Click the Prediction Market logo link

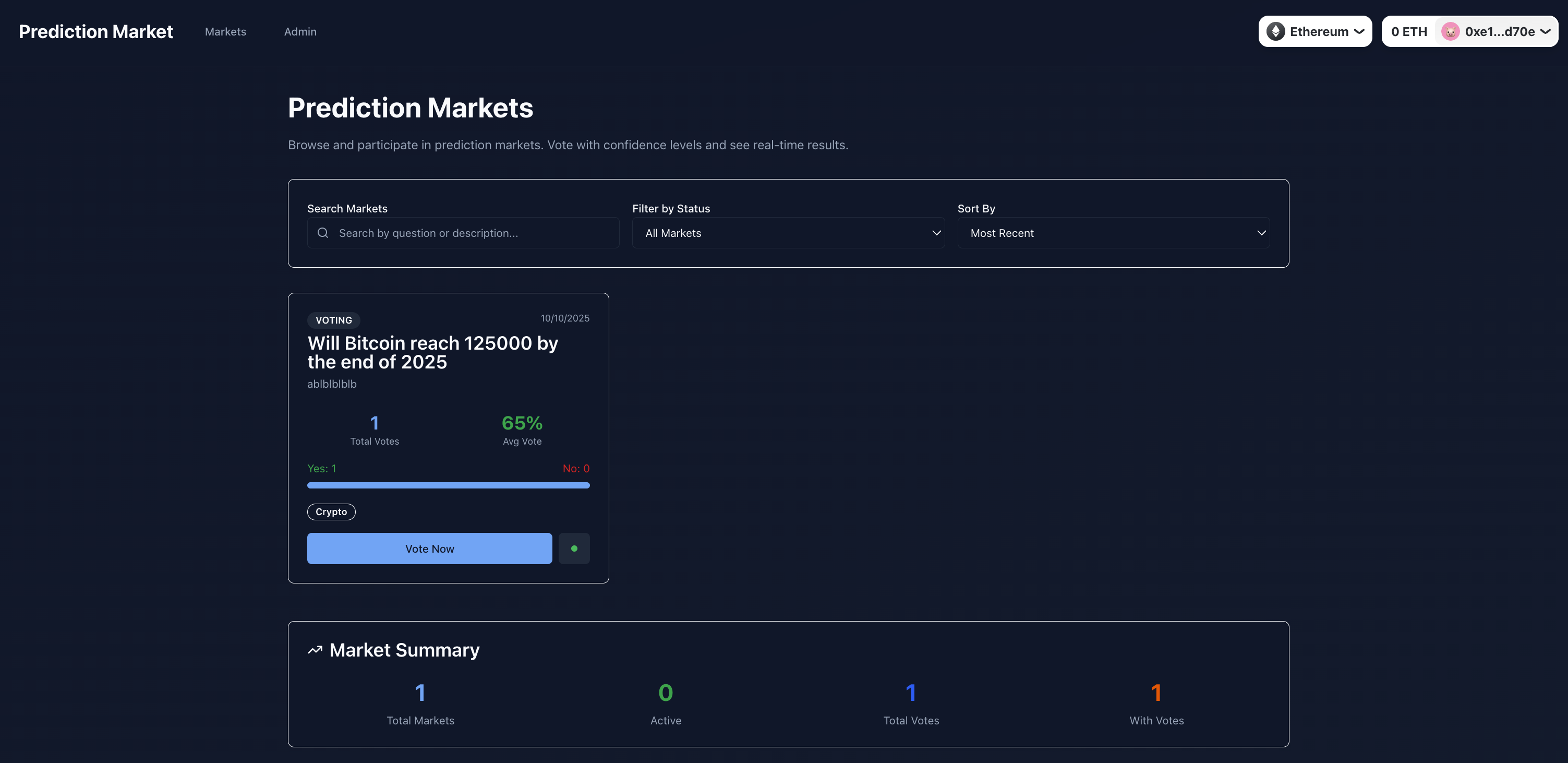click(95, 32)
